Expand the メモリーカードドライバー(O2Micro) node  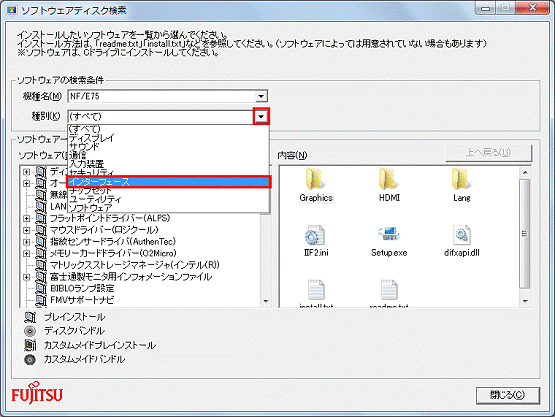tap(27, 253)
